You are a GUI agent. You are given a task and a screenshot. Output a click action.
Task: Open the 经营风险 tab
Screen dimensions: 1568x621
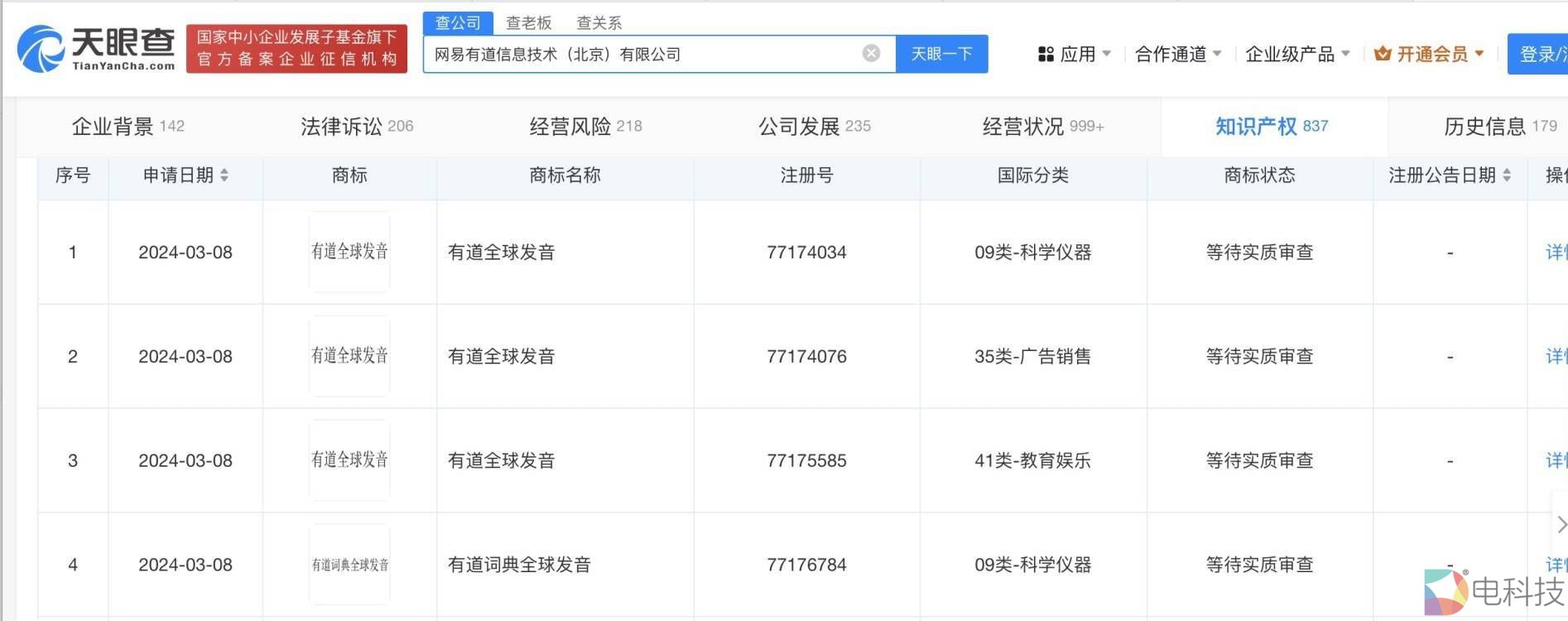pyautogui.click(x=585, y=127)
